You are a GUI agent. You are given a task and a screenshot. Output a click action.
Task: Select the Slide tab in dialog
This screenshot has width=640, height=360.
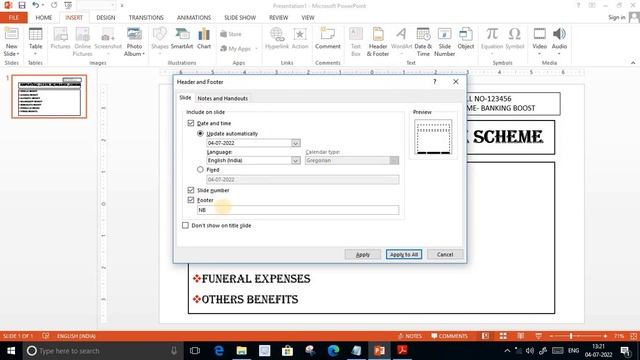pos(185,98)
